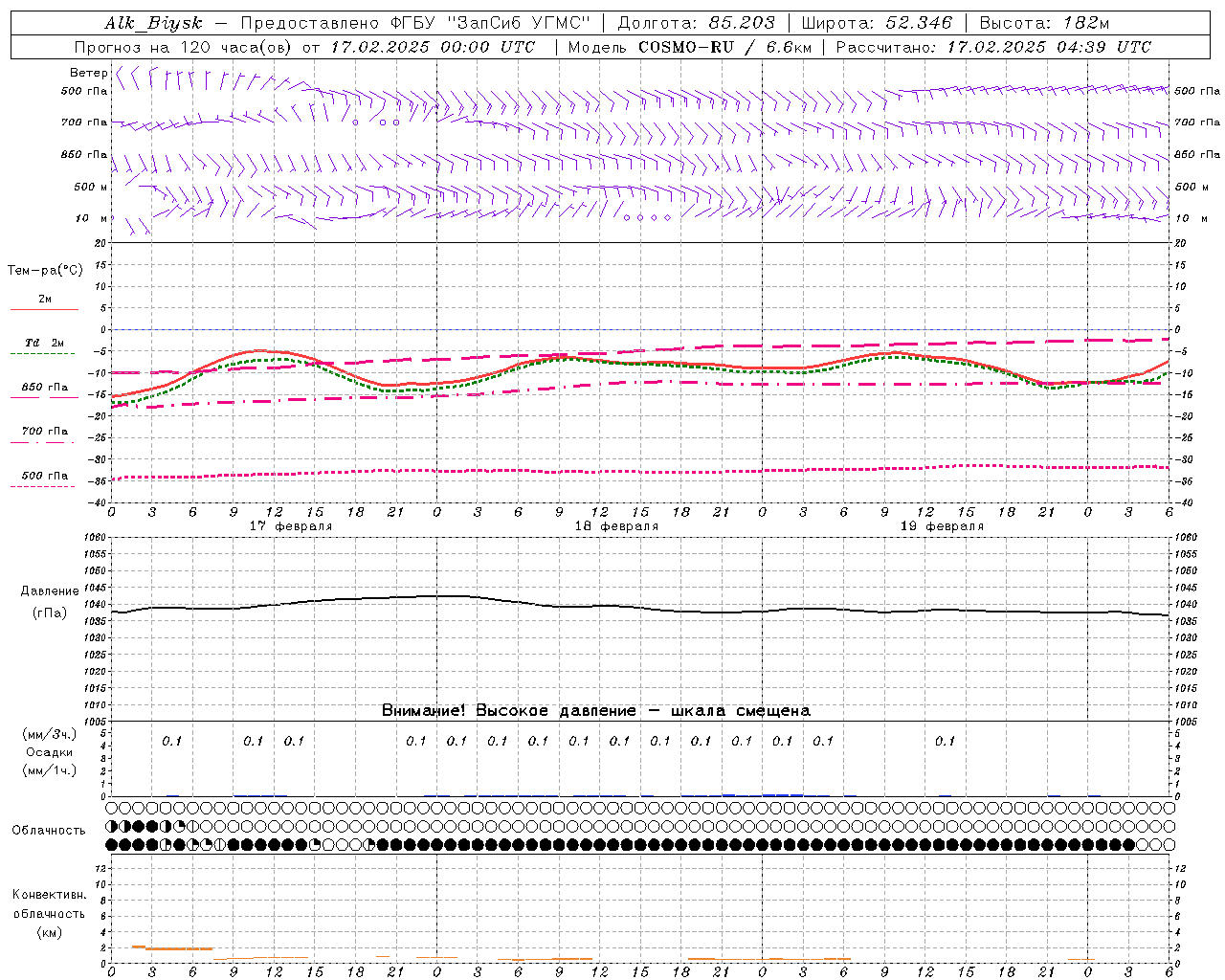Click the (км) unit label for convective cloud

pyautogui.click(x=50, y=932)
